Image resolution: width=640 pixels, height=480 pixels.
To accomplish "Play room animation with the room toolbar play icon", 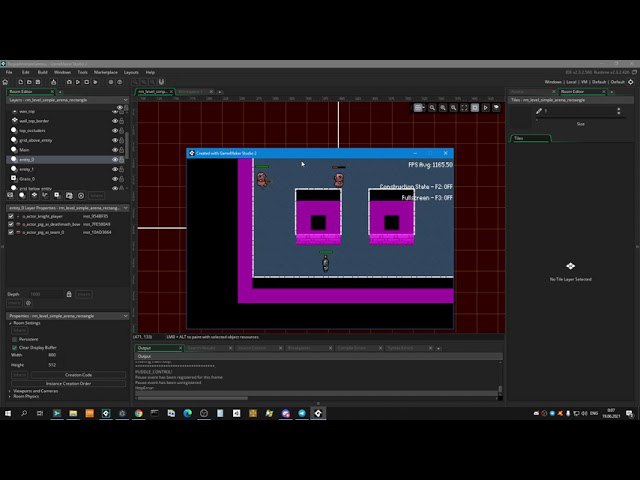I will [485, 108].
